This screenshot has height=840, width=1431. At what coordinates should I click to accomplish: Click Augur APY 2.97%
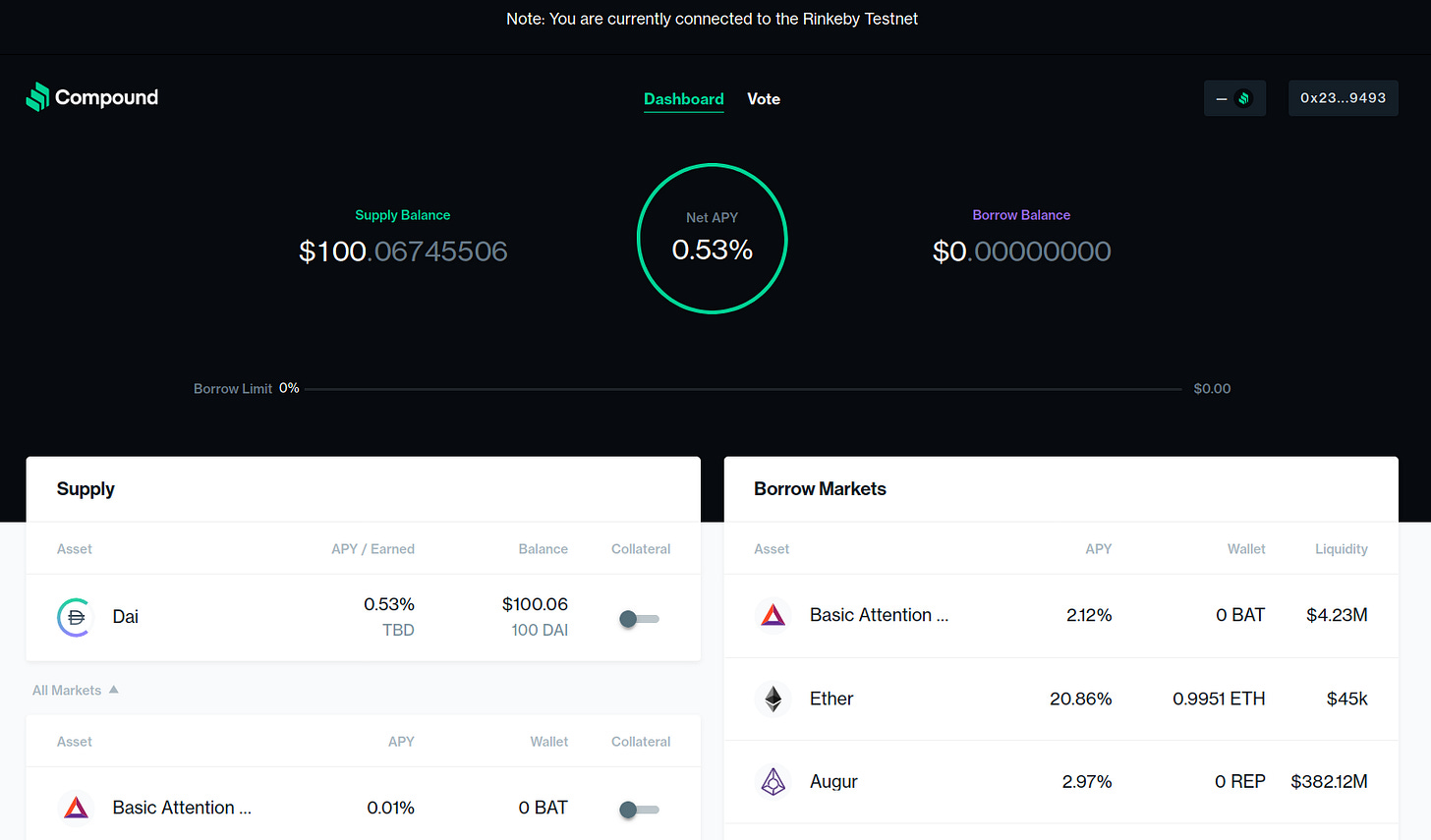(1087, 782)
